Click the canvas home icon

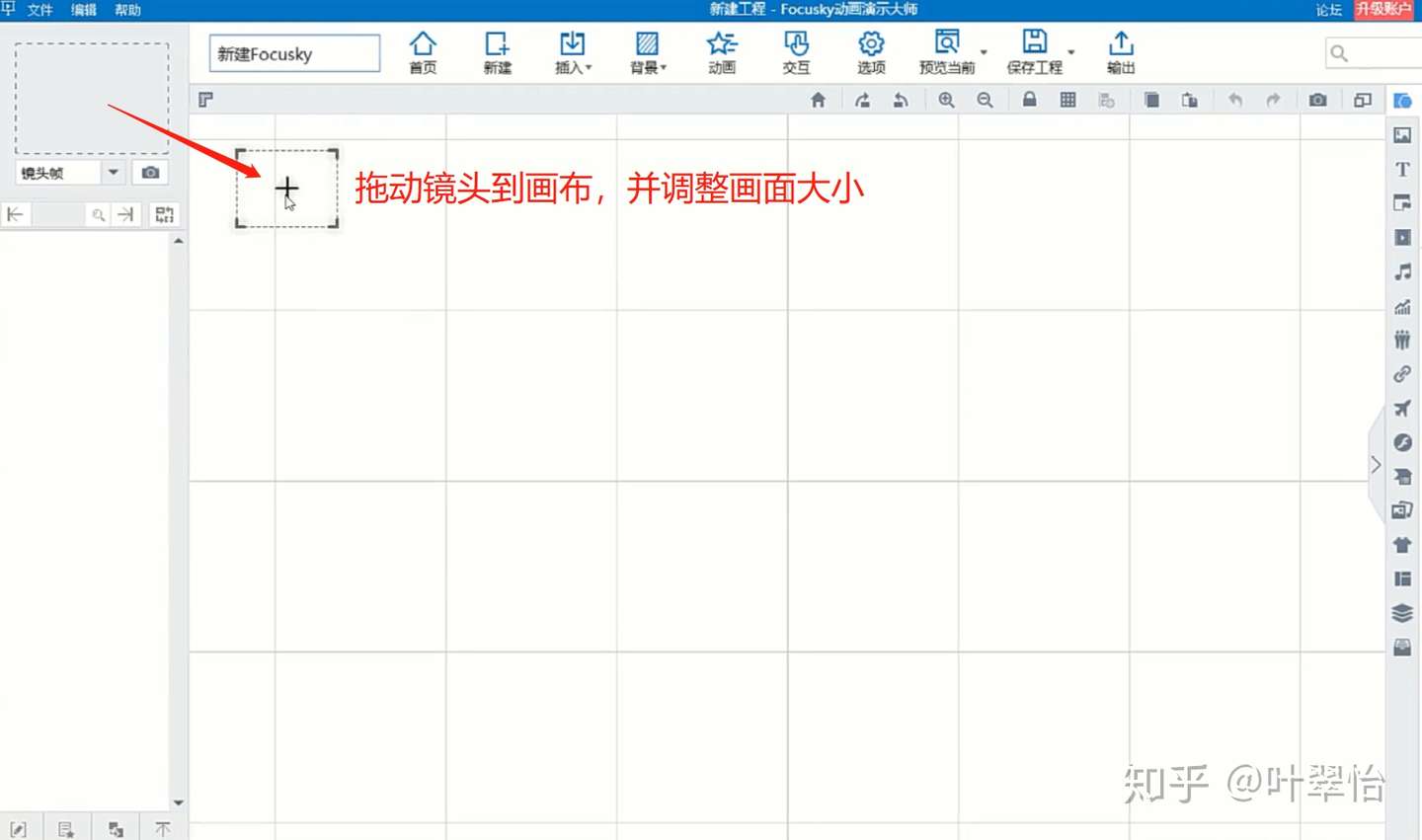tap(818, 100)
